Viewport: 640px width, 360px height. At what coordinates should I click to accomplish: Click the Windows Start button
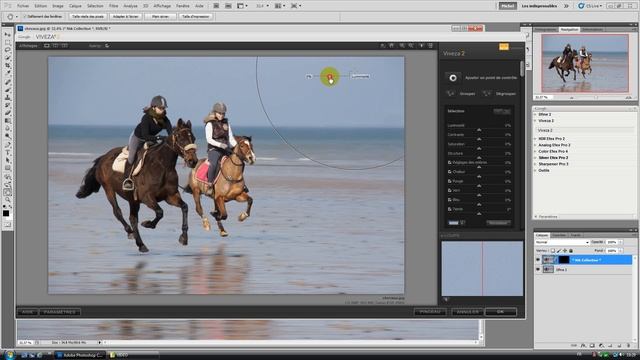[9, 355]
